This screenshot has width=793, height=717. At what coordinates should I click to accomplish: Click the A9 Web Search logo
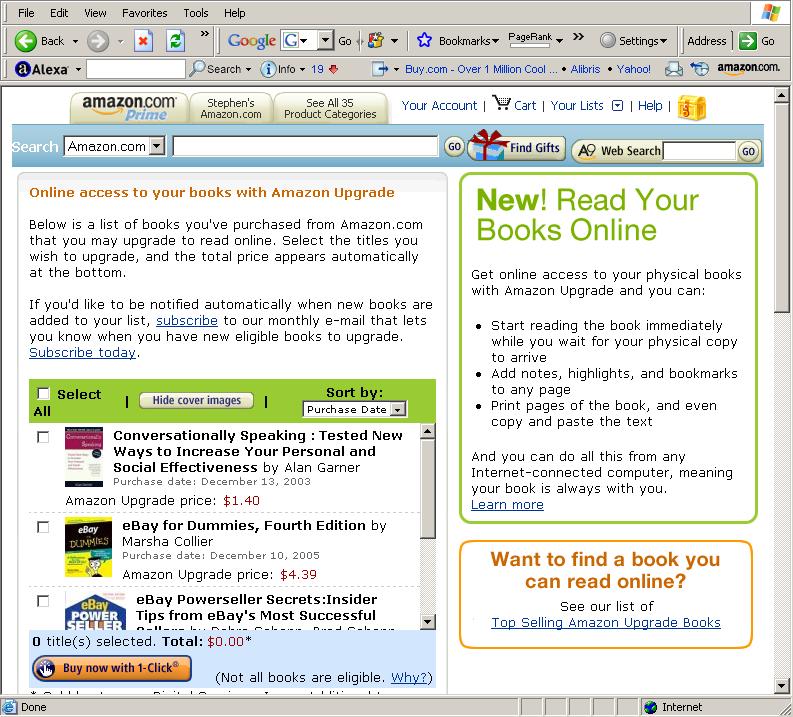tap(587, 151)
